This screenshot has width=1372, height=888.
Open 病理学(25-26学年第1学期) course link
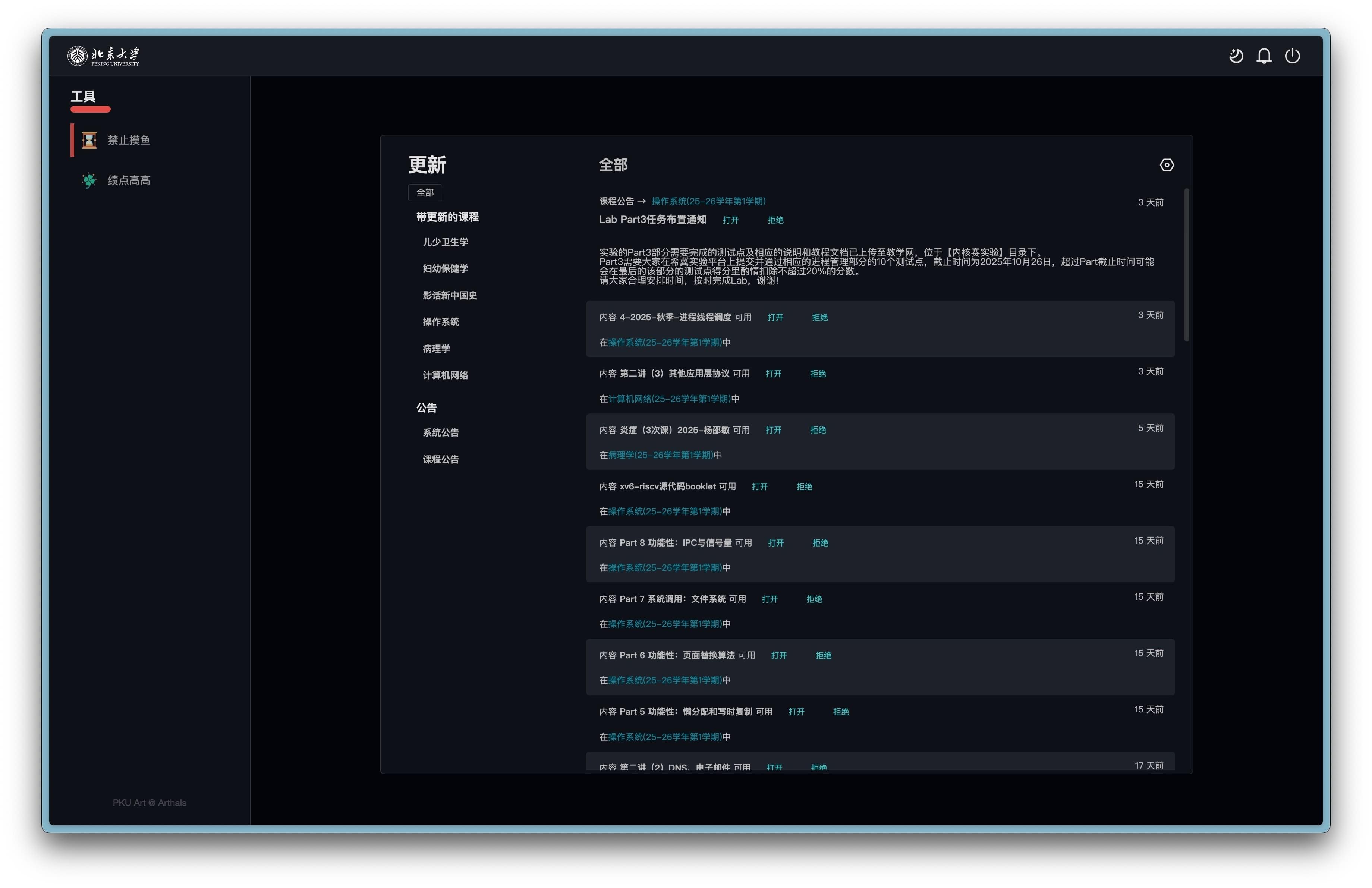point(661,455)
